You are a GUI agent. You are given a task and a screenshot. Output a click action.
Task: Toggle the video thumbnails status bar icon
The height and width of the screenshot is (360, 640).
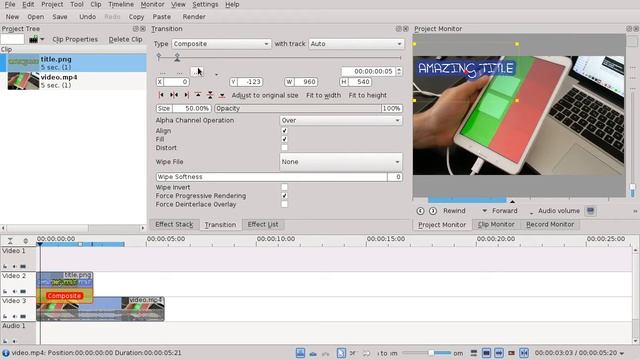pyautogui.click(x=487, y=353)
